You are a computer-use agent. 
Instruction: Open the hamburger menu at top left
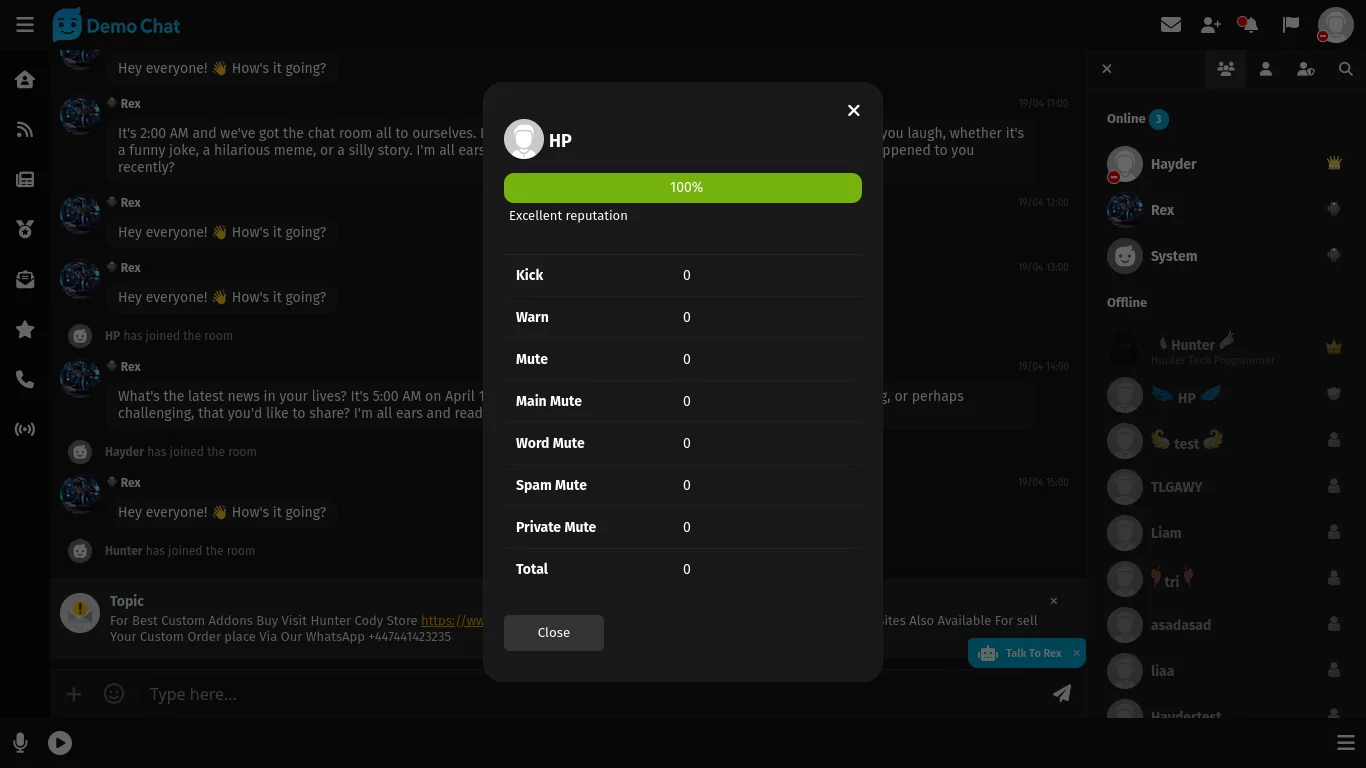pyautogui.click(x=25, y=25)
